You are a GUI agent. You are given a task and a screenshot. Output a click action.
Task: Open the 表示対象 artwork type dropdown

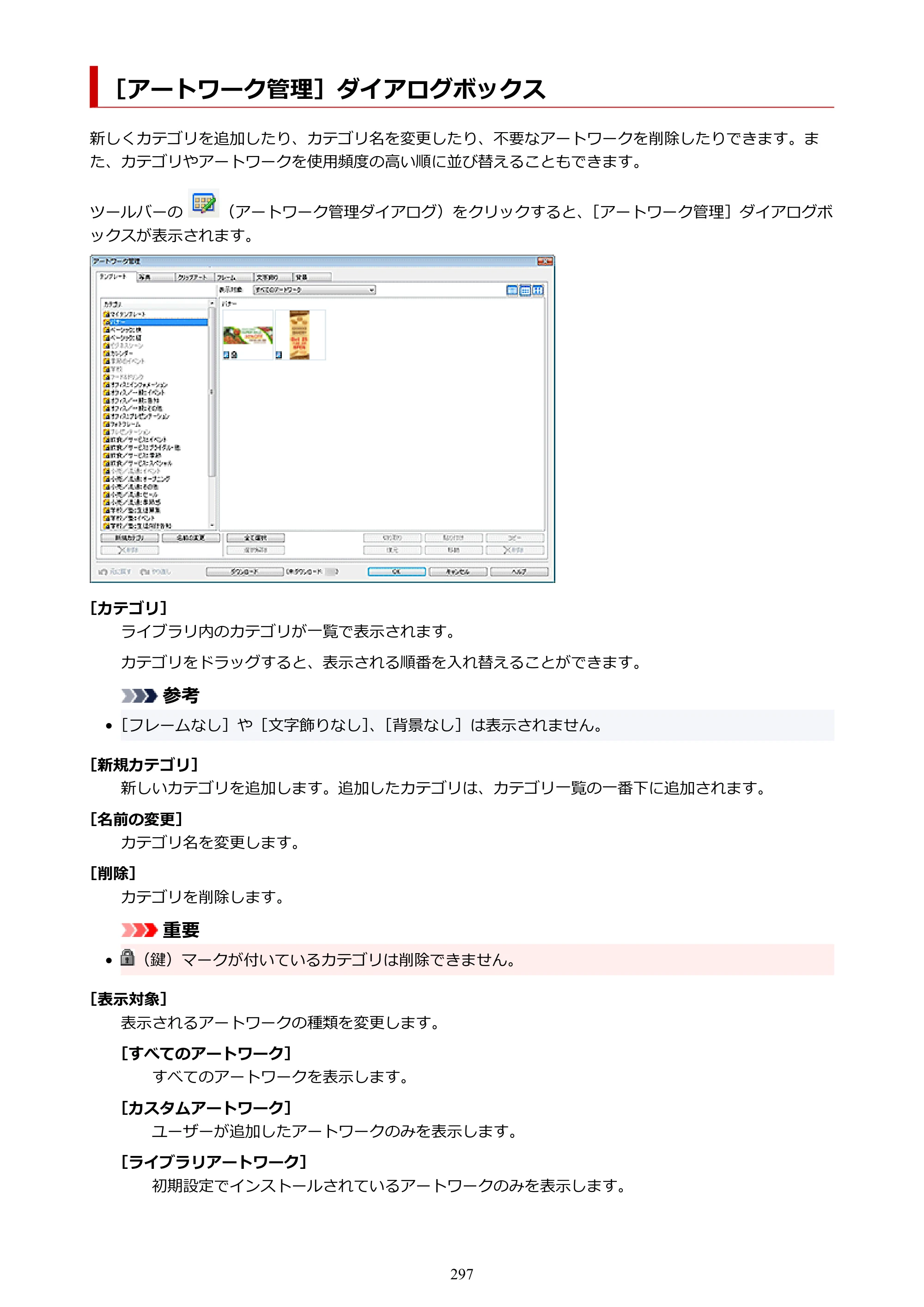click(314, 290)
